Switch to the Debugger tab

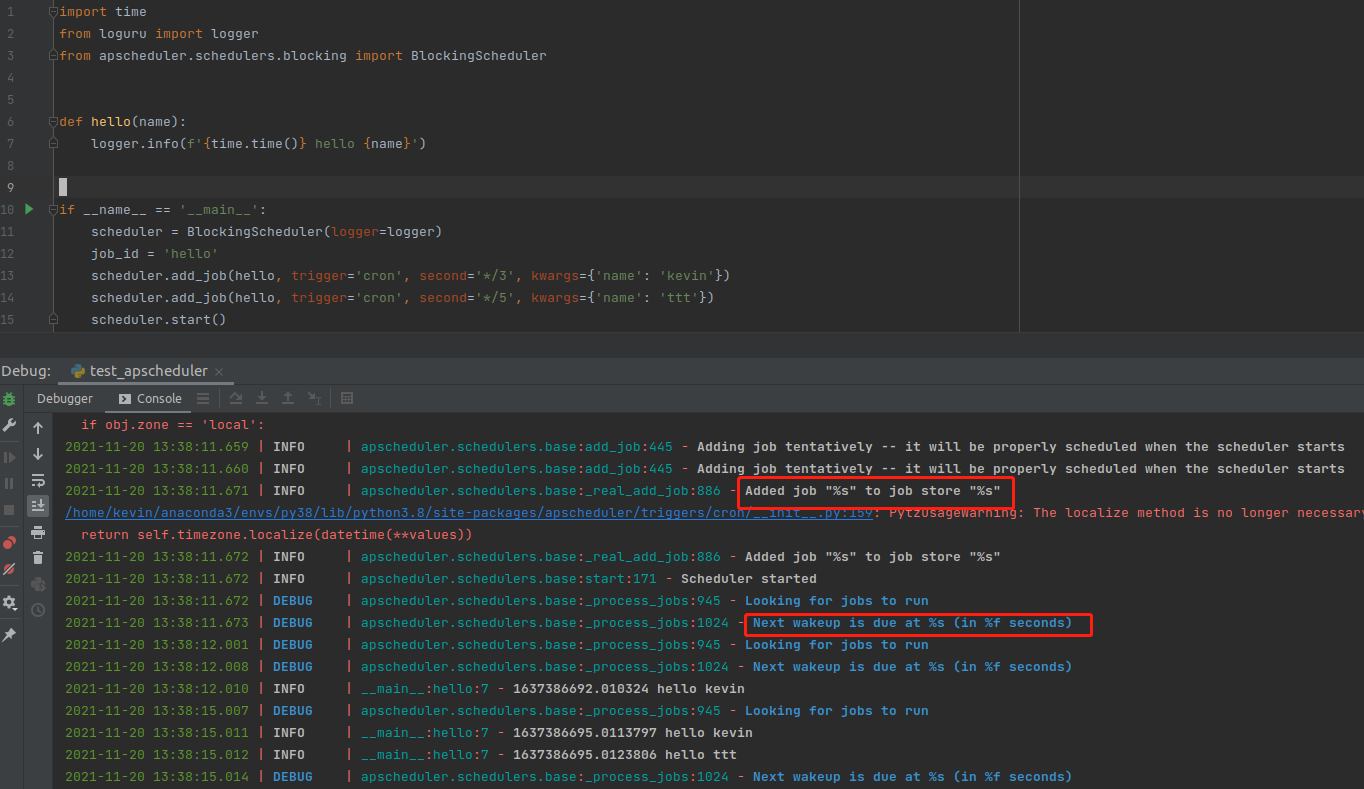pyautogui.click(x=65, y=398)
